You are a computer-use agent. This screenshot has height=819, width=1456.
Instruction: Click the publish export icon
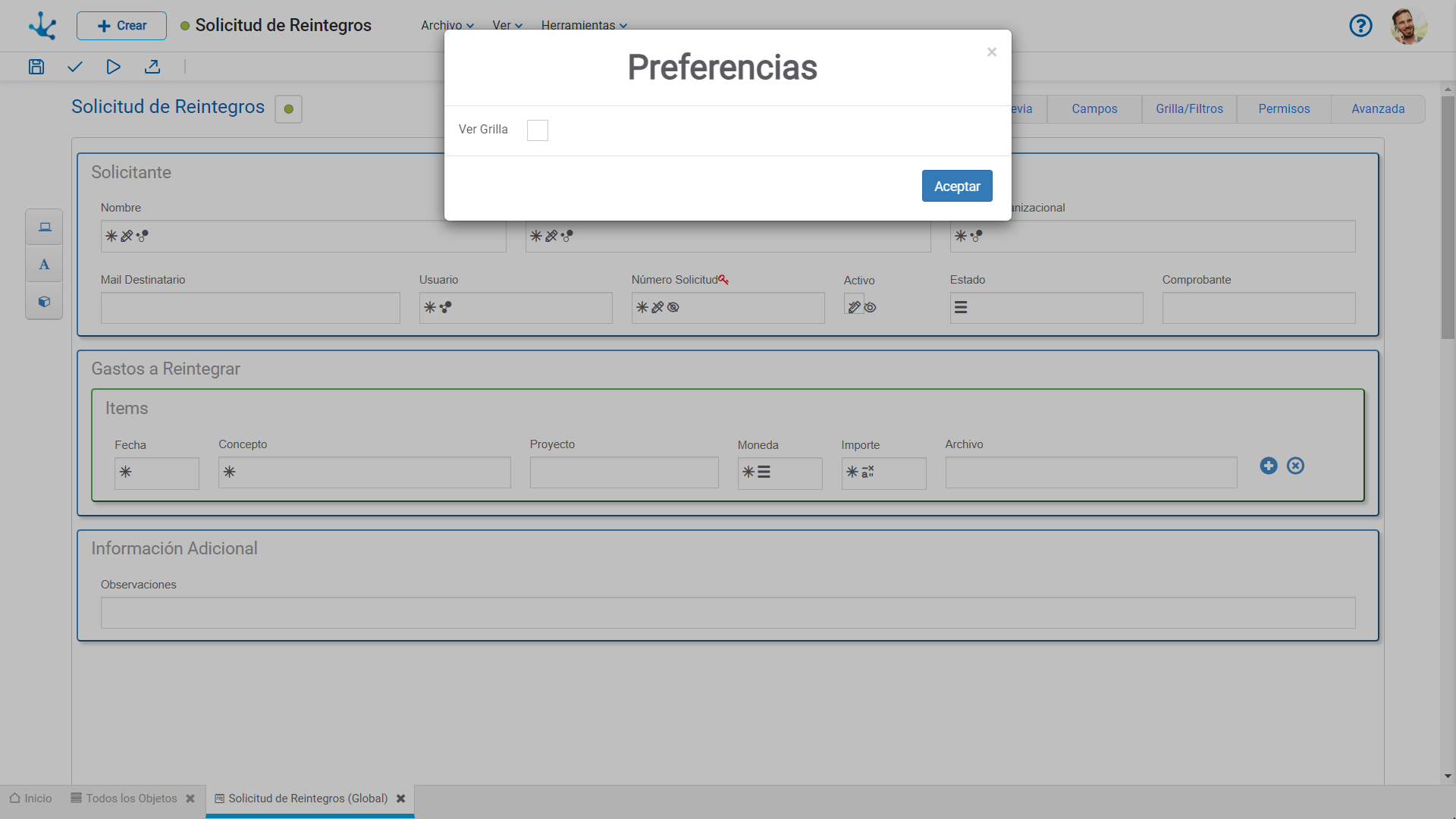[152, 67]
